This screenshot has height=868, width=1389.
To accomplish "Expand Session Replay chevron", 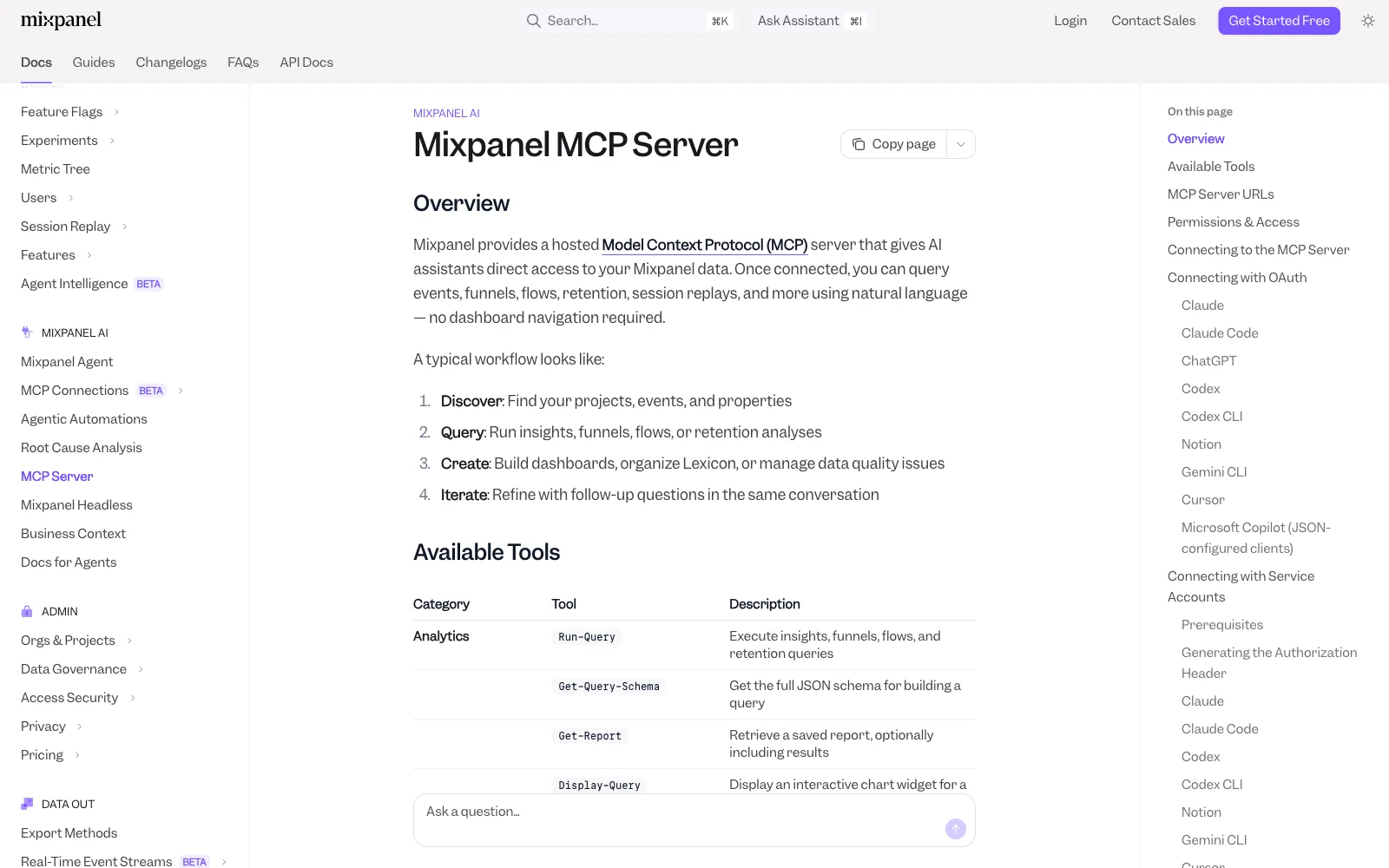I will pos(124,227).
